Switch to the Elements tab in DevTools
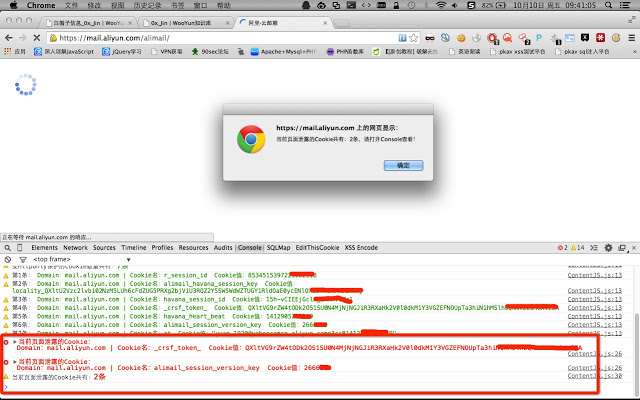Image resolution: width=640 pixels, height=400 pixels. click(x=44, y=248)
